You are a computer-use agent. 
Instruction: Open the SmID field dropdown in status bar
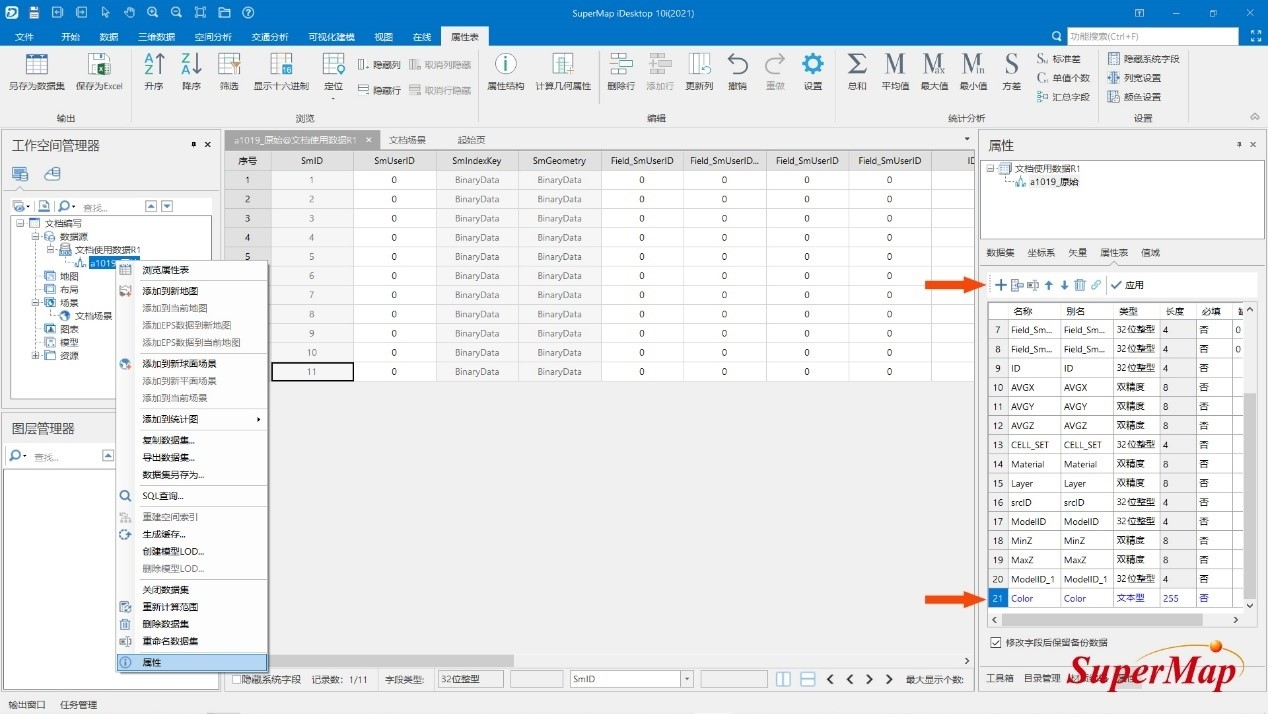(x=687, y=679)
